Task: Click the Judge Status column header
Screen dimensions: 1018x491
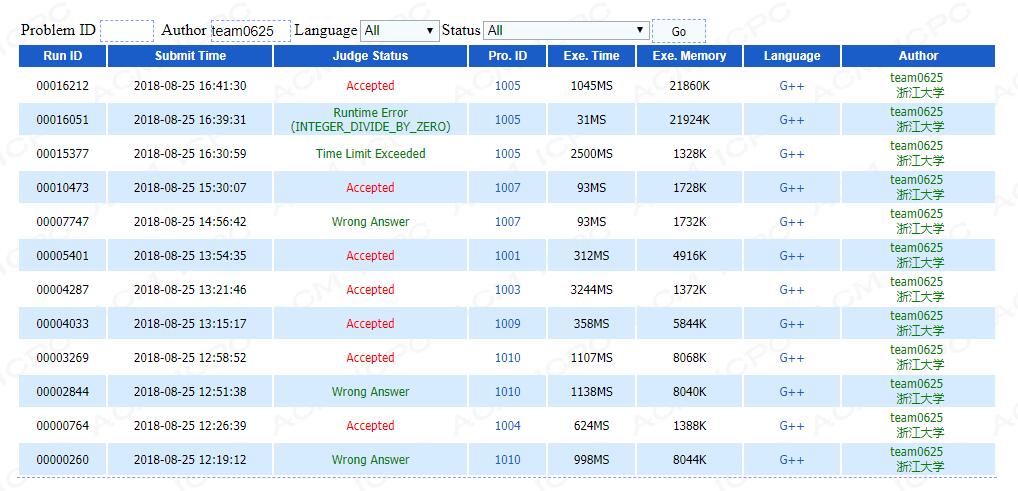Action: 370,56
